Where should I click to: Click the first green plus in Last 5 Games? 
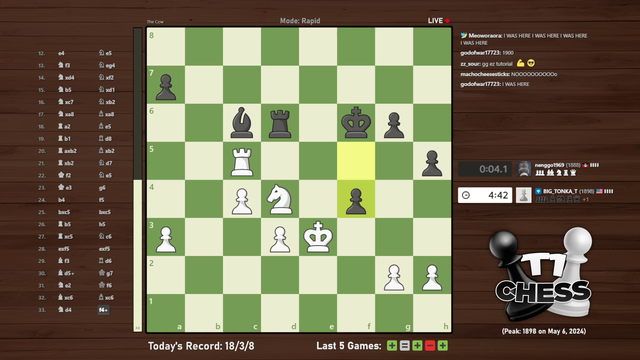392,346
